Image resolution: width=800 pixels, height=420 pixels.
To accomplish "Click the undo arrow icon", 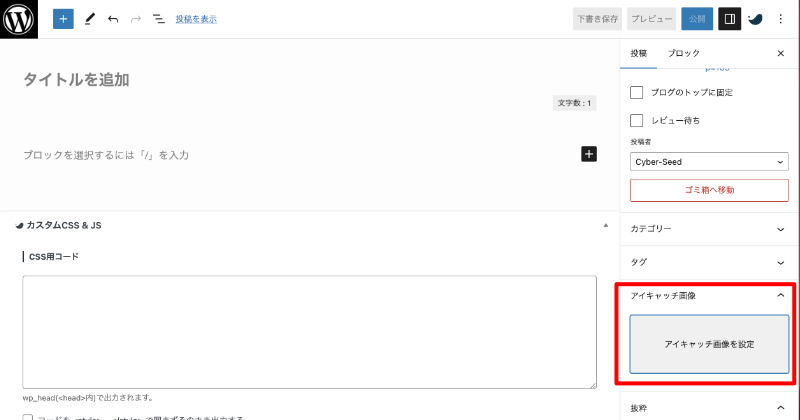I will pyautogui.click(x=113, y=19).
